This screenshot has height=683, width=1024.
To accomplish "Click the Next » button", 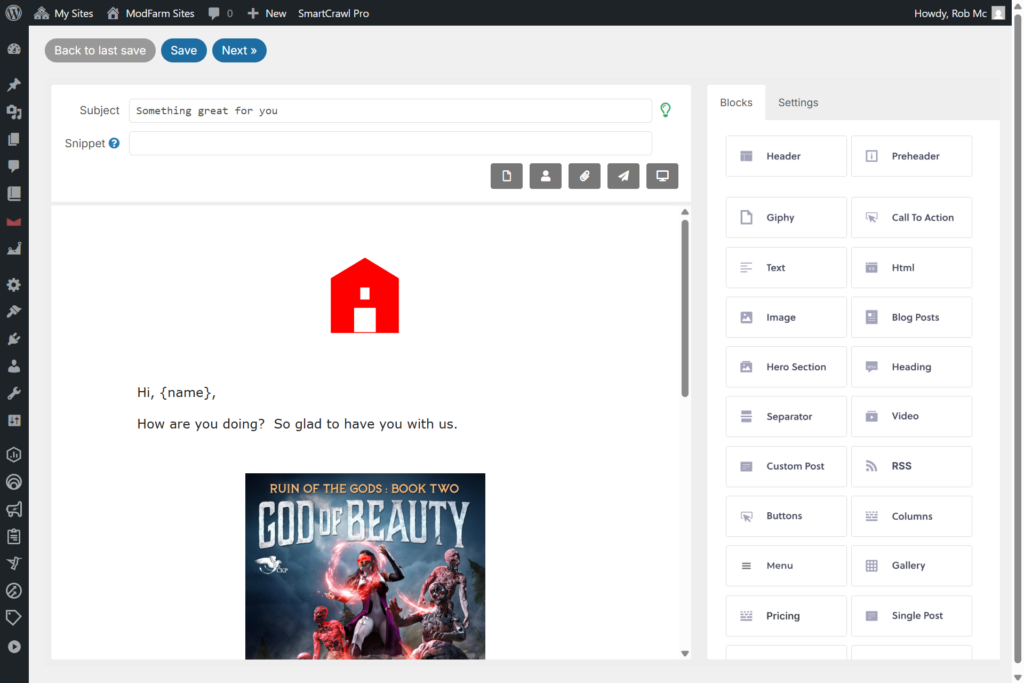I will 239,51.
